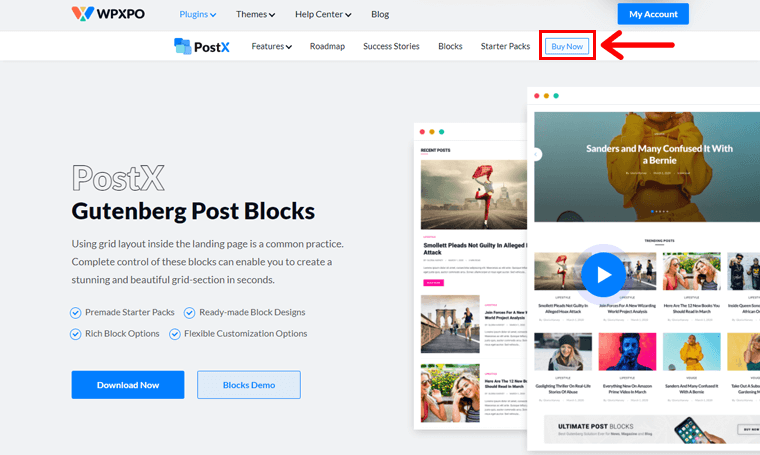Viewport: 760px width, 455px height.
Task: Click the Buy Now button
Action: [567, 46]
